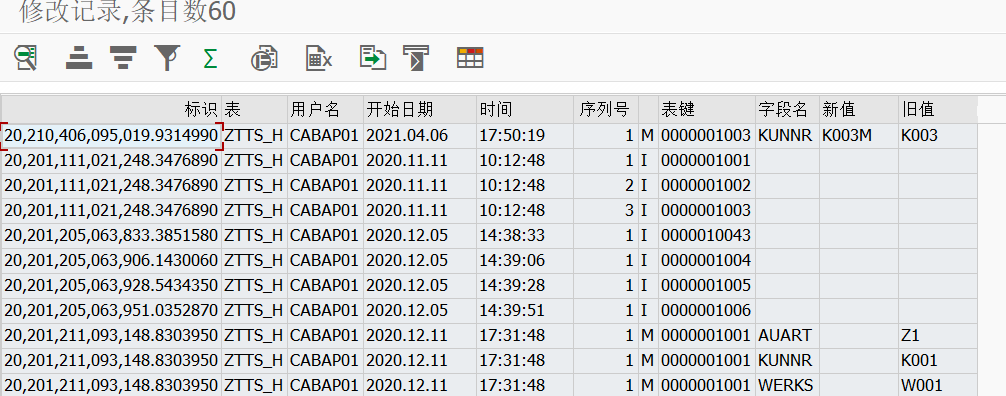Click the field name cell AUART
This screenshot has width=1006, height=396.
click(788, 336)
